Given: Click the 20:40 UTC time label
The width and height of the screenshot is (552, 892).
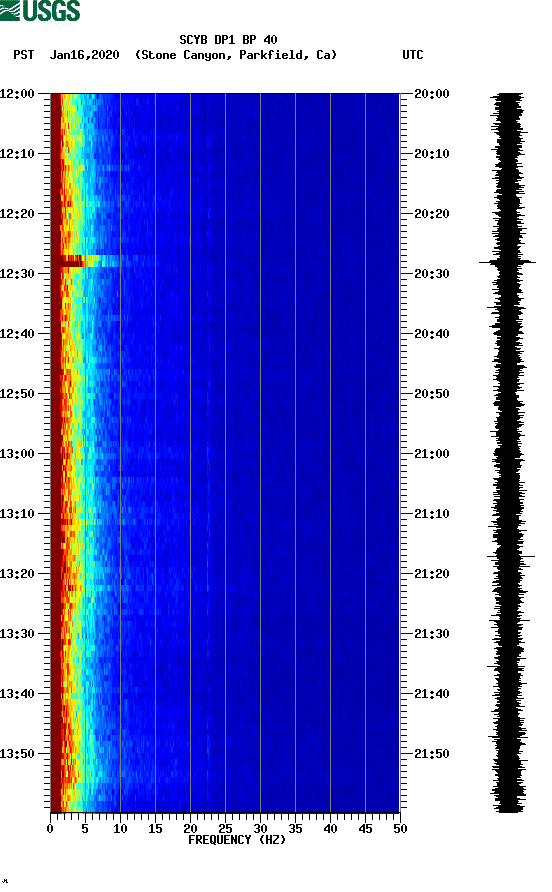Looking at the screenshot, I should (x=432, y=333).
